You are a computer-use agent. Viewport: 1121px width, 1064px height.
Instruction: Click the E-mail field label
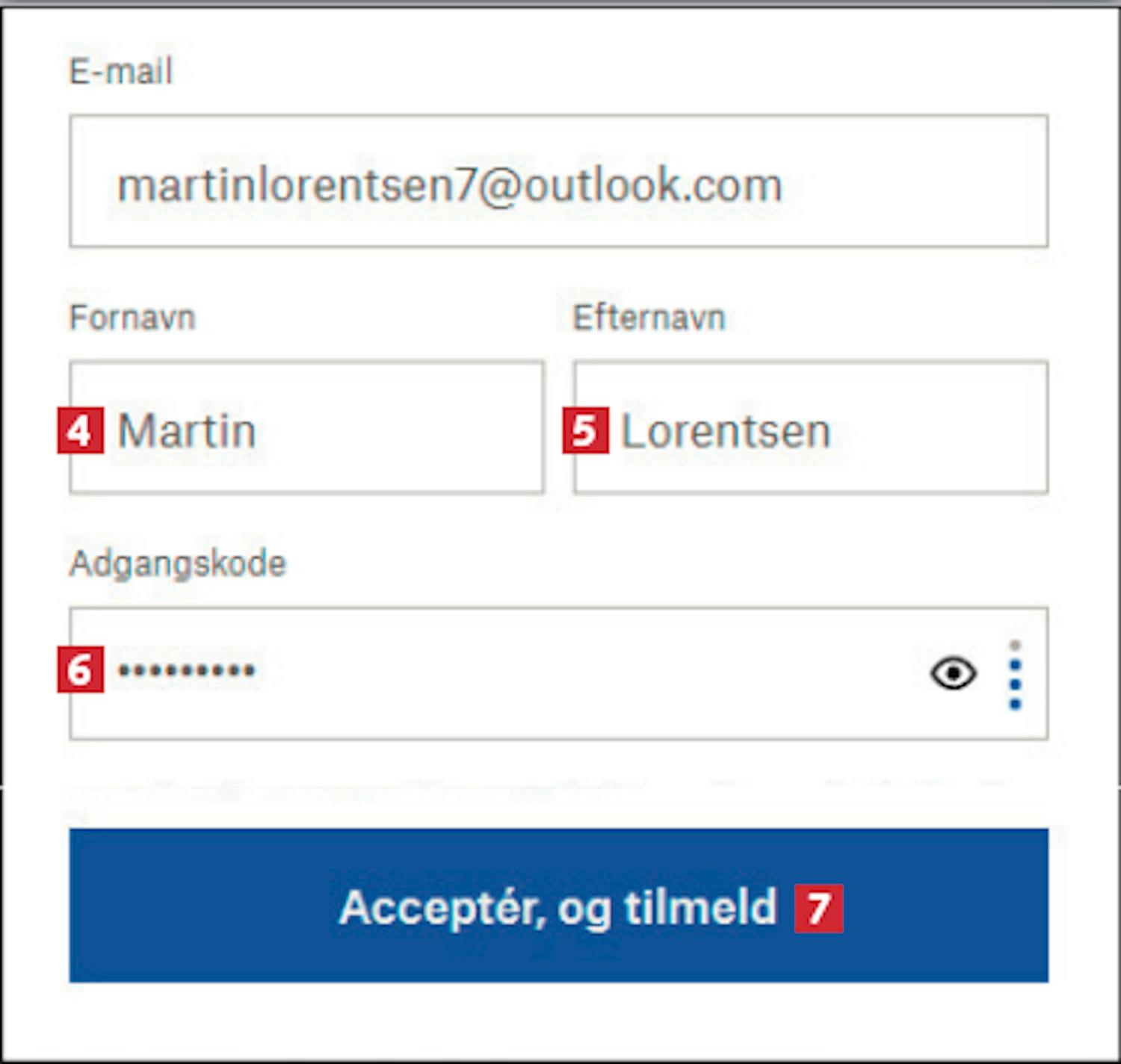click(120, 72)
